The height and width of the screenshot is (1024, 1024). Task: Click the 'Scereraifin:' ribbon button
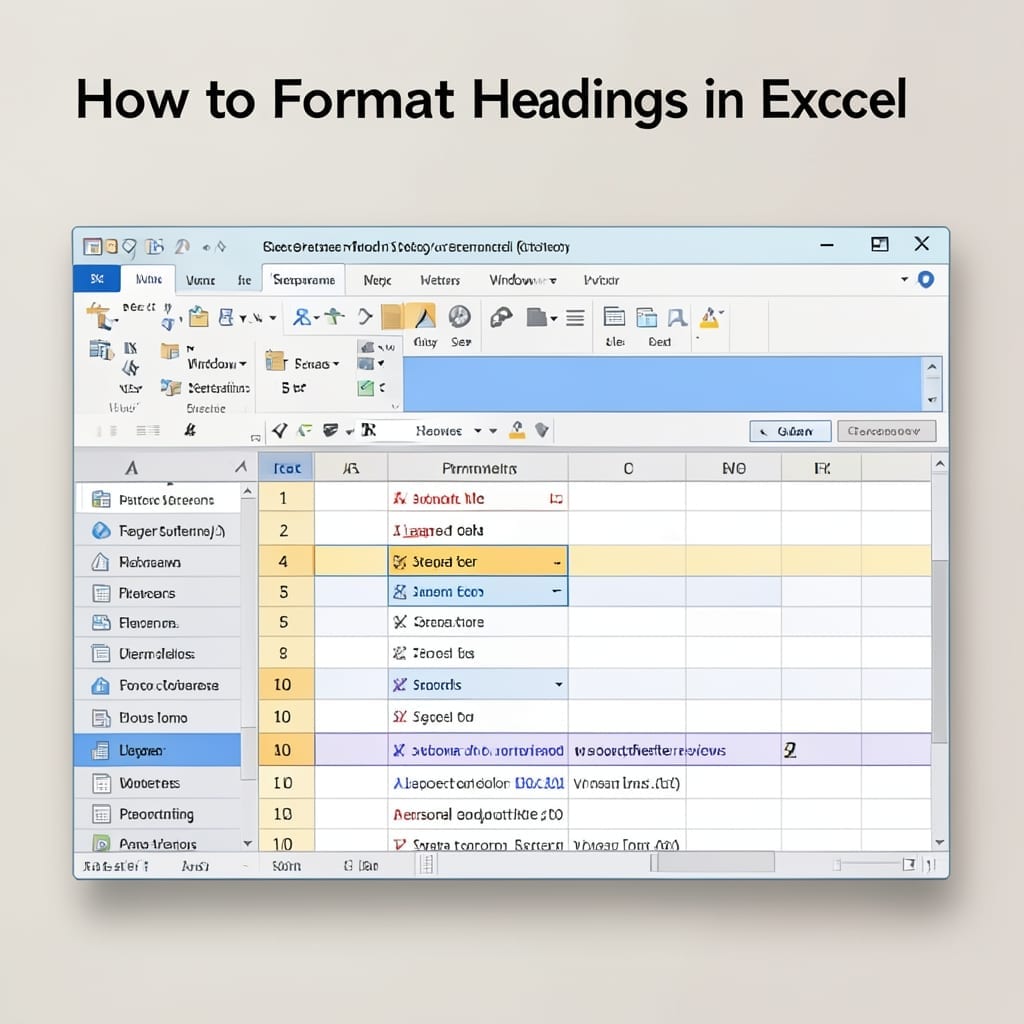[206, 388]
